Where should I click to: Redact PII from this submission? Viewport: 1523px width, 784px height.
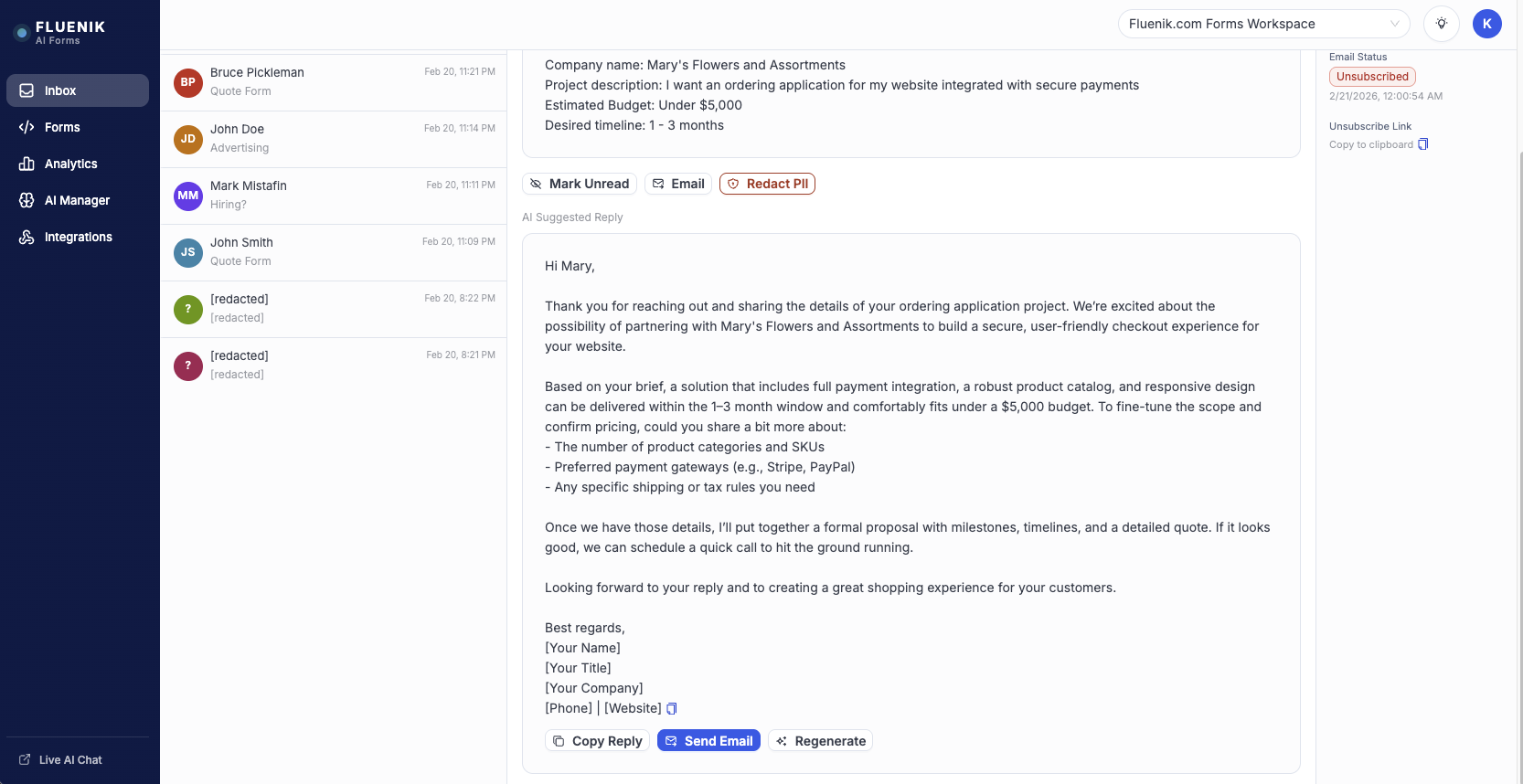[x=767, y=184]
